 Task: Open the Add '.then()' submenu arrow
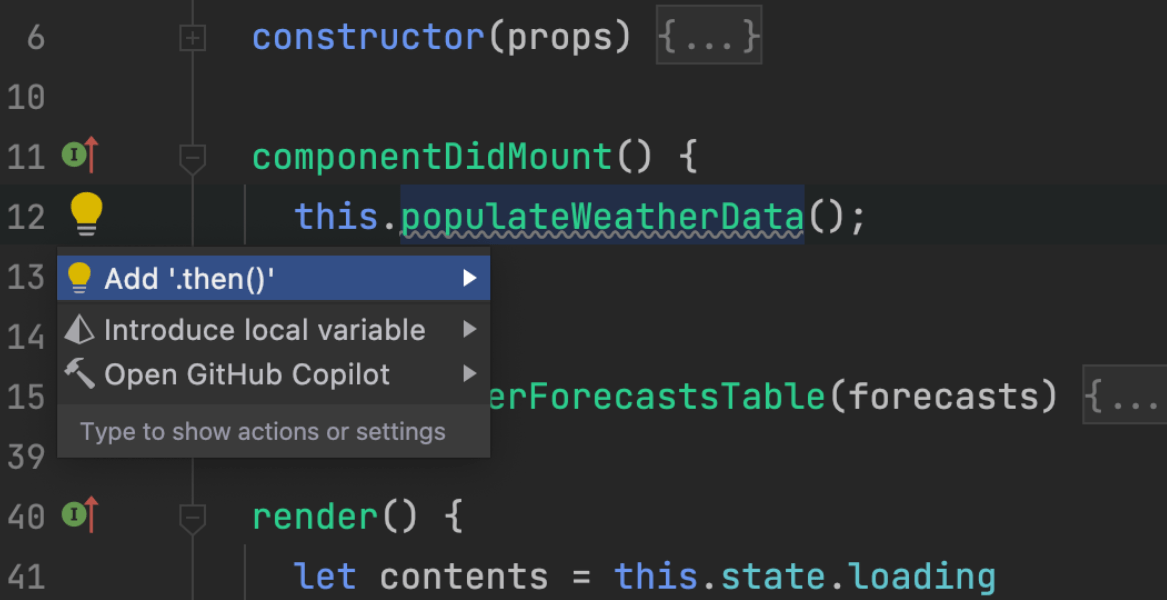(470, 277)
